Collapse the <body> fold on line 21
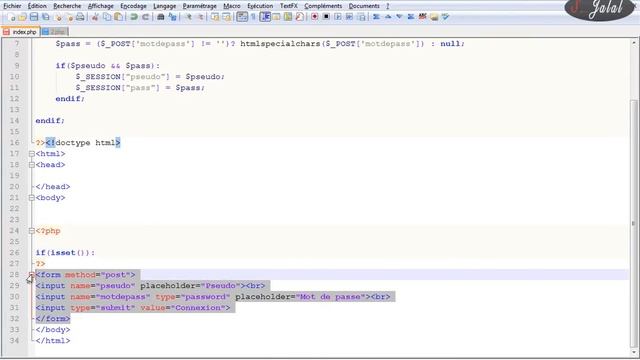The width and height of the screenshot is (640, 360). coord(31,198)
